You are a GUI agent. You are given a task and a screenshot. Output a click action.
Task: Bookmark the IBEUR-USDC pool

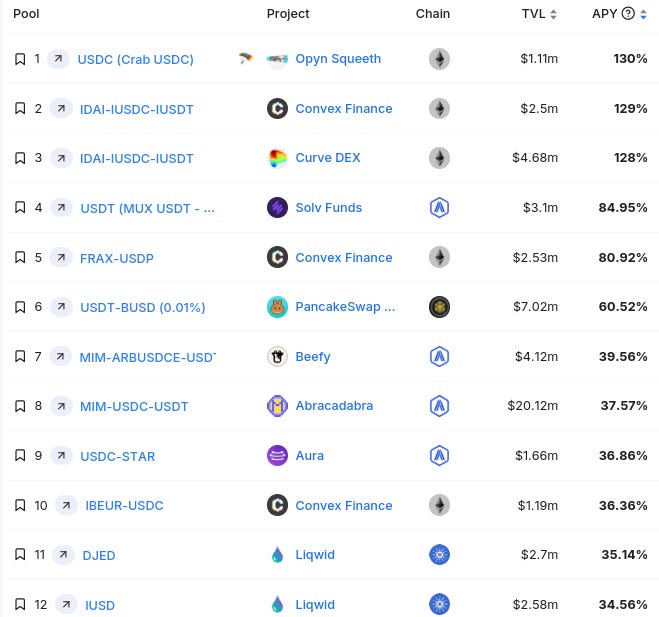pyautogui.click(x=20, y=505)
